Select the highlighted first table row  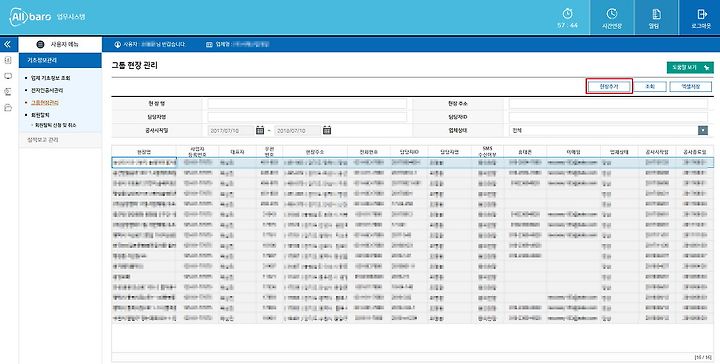point(413,162)
